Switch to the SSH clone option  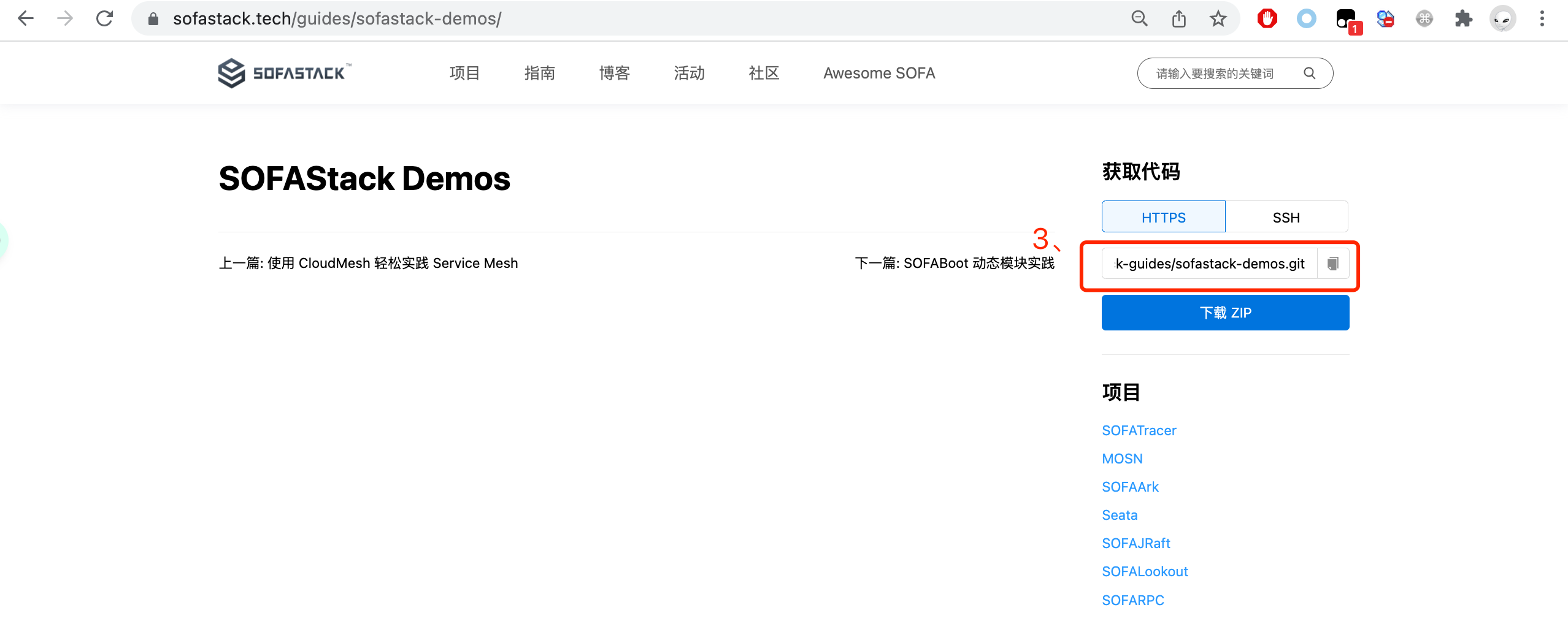pos(1286,216)
